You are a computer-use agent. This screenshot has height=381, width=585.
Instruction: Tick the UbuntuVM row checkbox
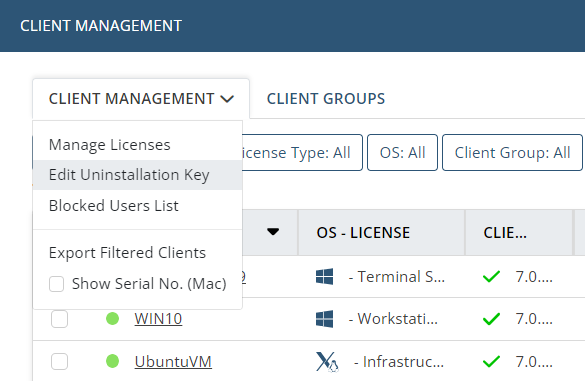pyautogui.click(x=59, y=362)
